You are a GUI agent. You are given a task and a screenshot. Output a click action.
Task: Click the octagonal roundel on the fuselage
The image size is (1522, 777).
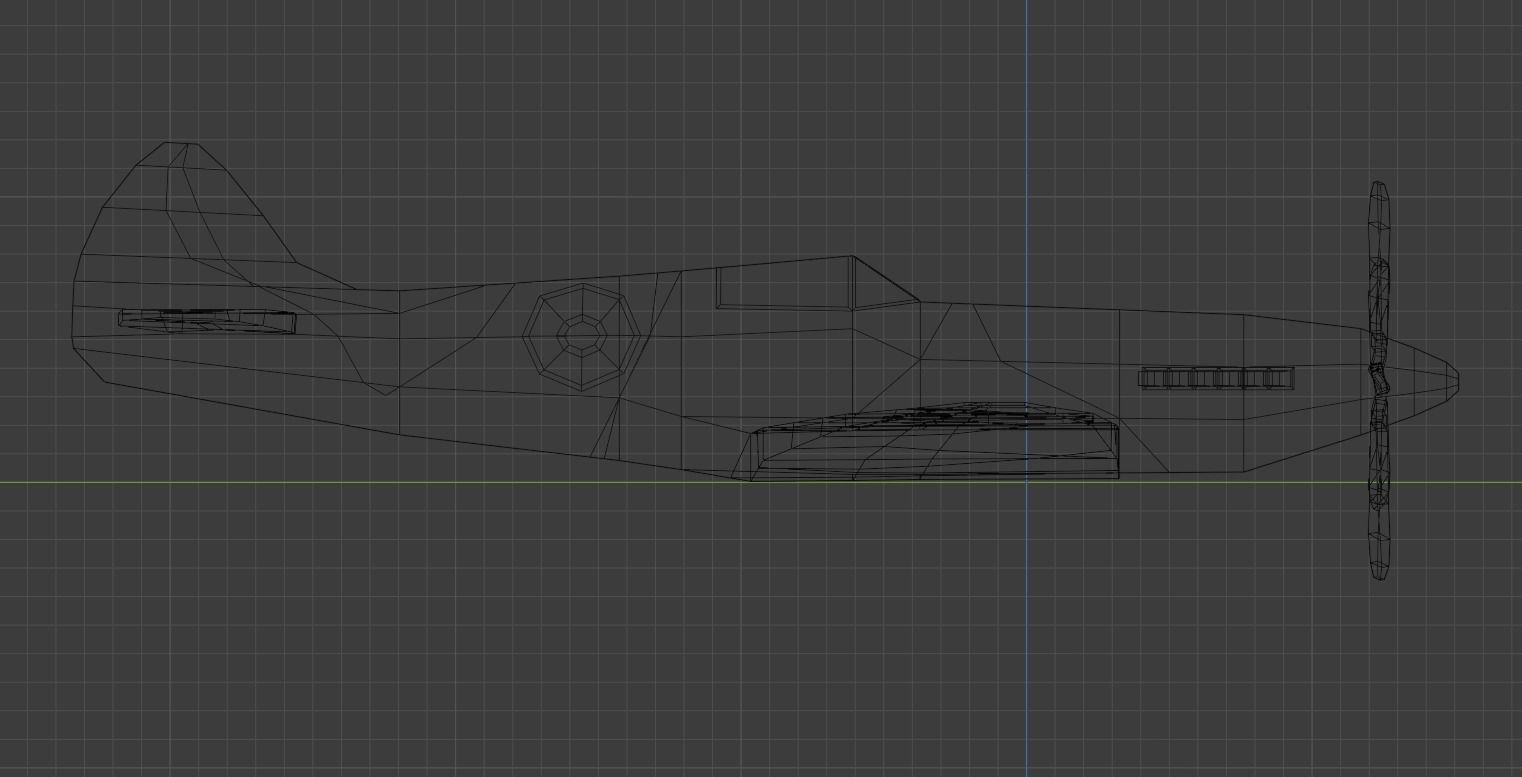click(580, 337)
